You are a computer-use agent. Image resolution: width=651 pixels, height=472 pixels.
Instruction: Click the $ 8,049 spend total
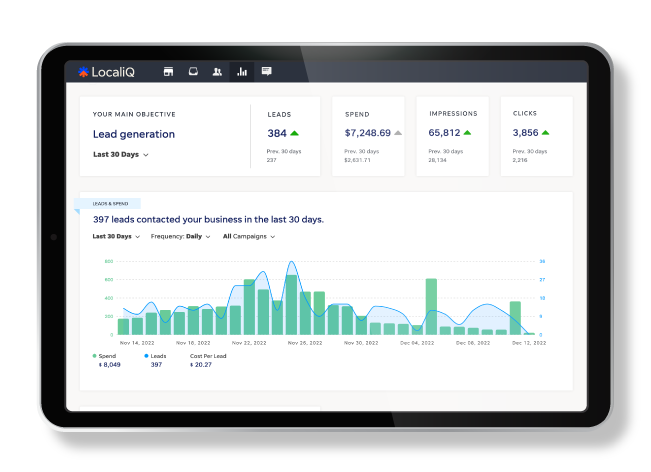[110, 364]
